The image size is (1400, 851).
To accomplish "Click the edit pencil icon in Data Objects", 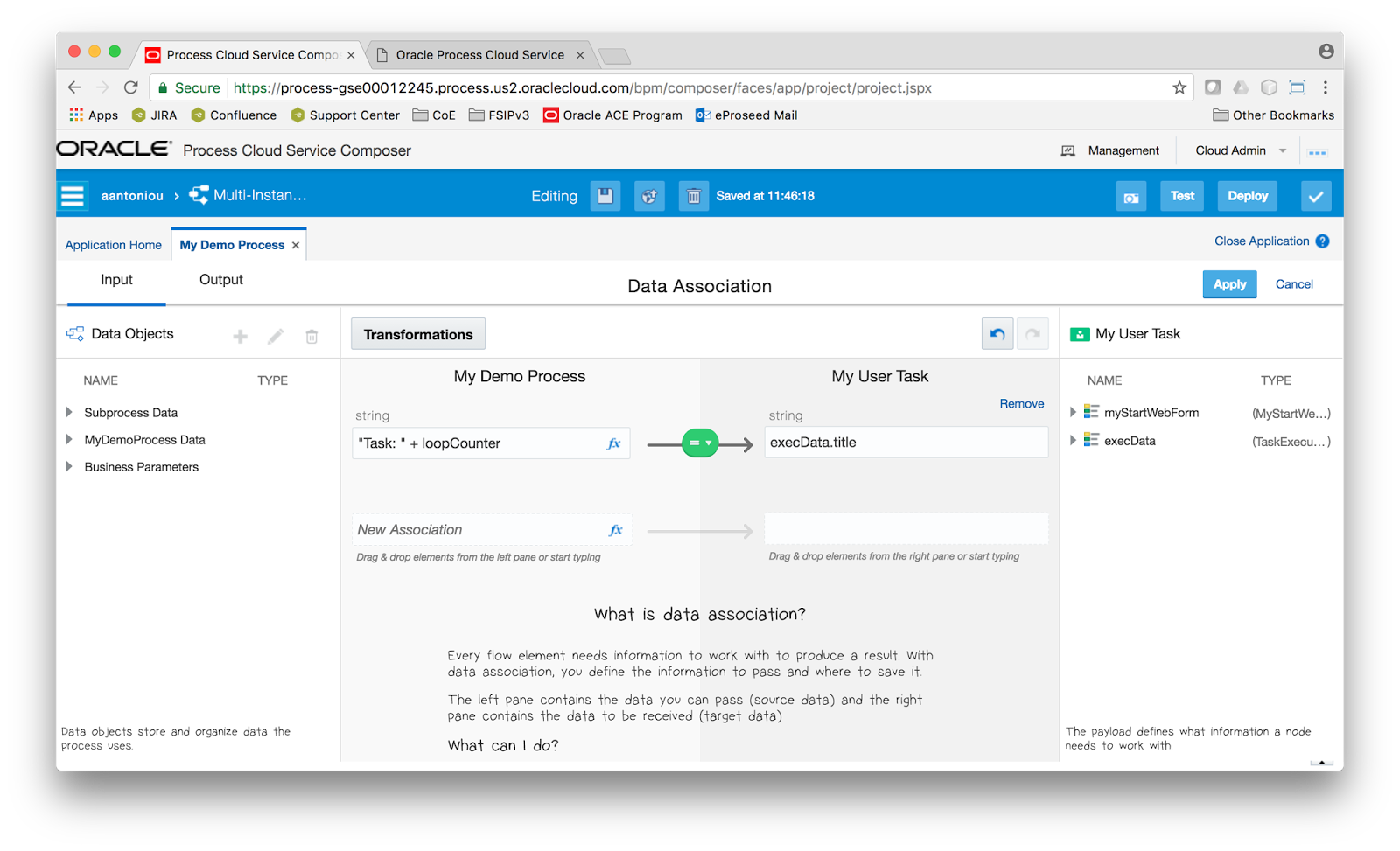I will [276, 336].
